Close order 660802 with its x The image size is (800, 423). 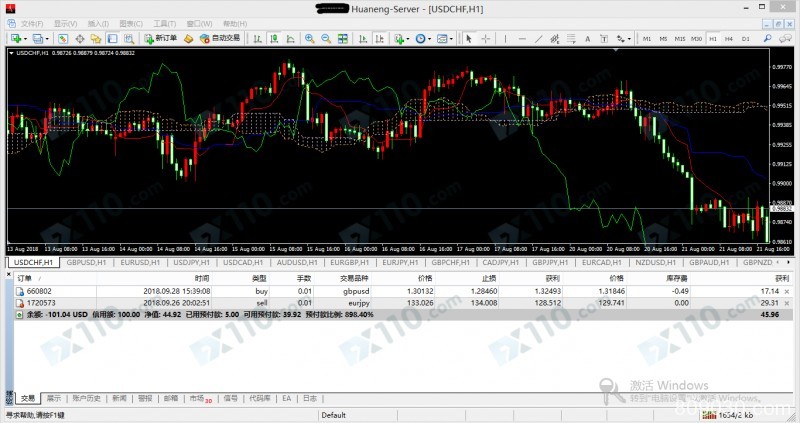[x=787, y=292]
